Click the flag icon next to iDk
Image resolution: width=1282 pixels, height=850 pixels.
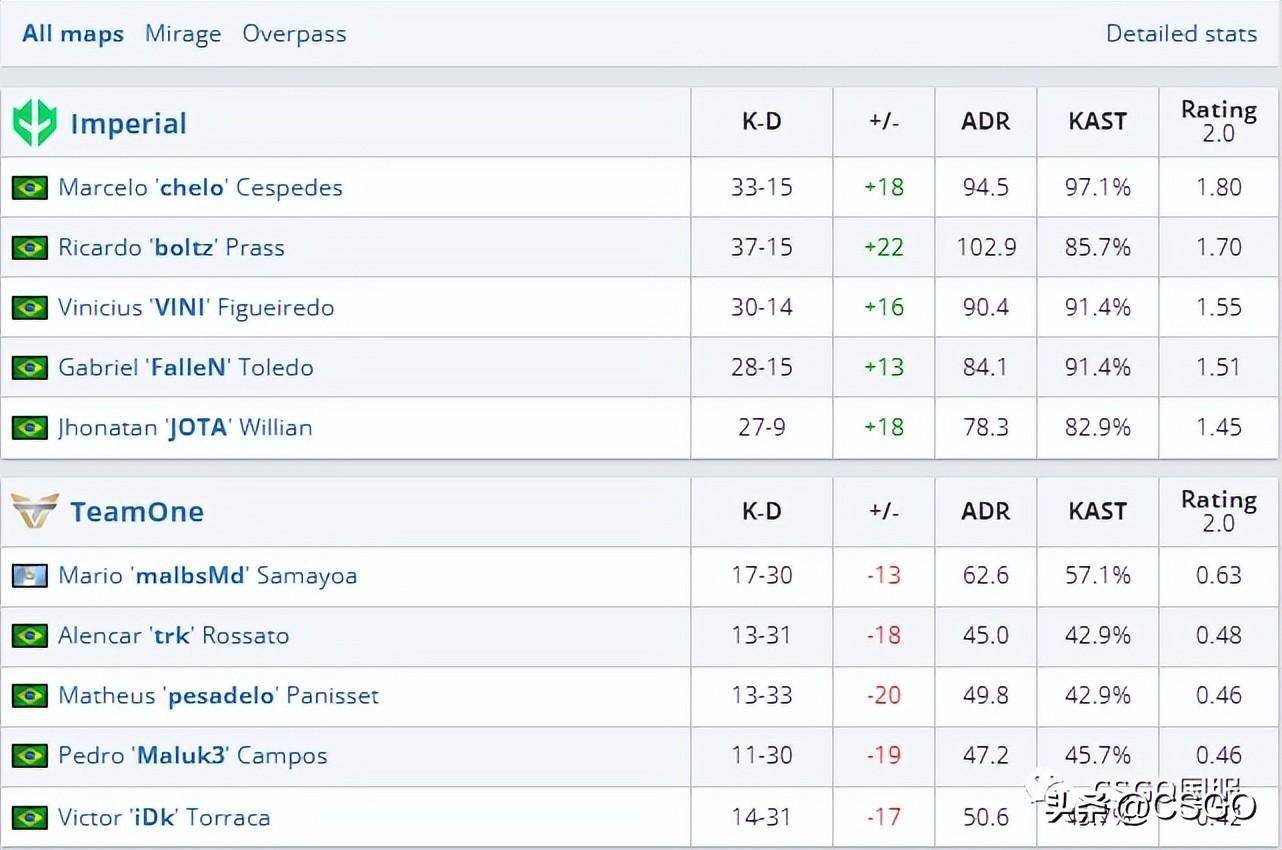point(30,818)
